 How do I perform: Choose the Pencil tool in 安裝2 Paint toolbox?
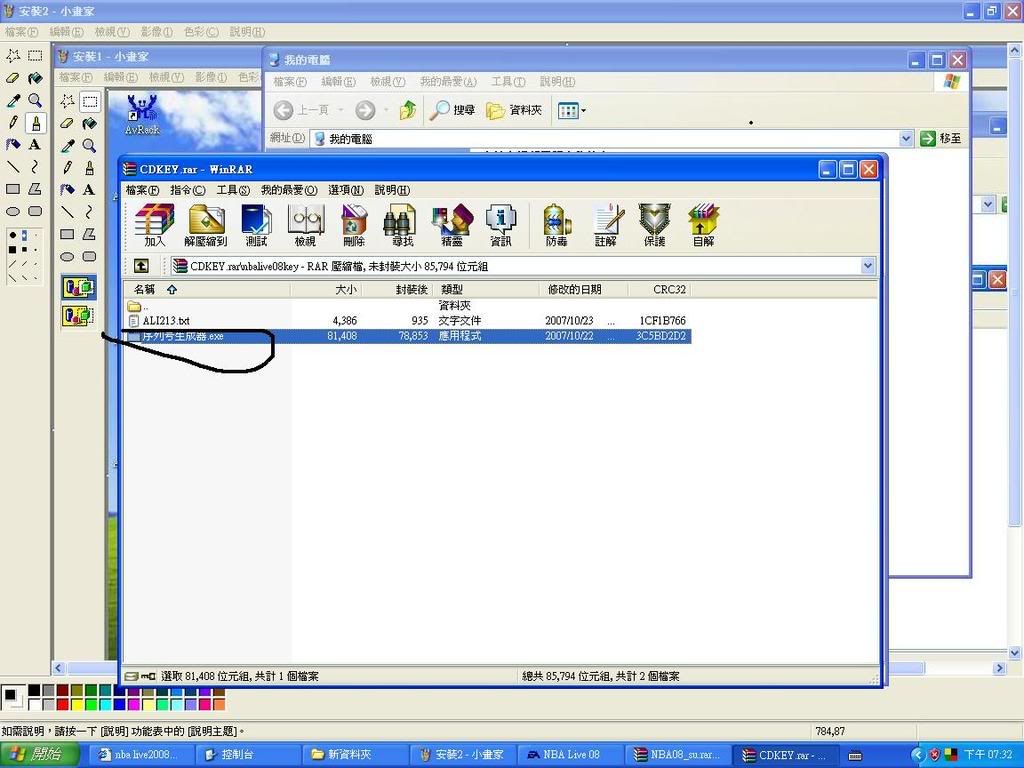[x=13, y=122]
